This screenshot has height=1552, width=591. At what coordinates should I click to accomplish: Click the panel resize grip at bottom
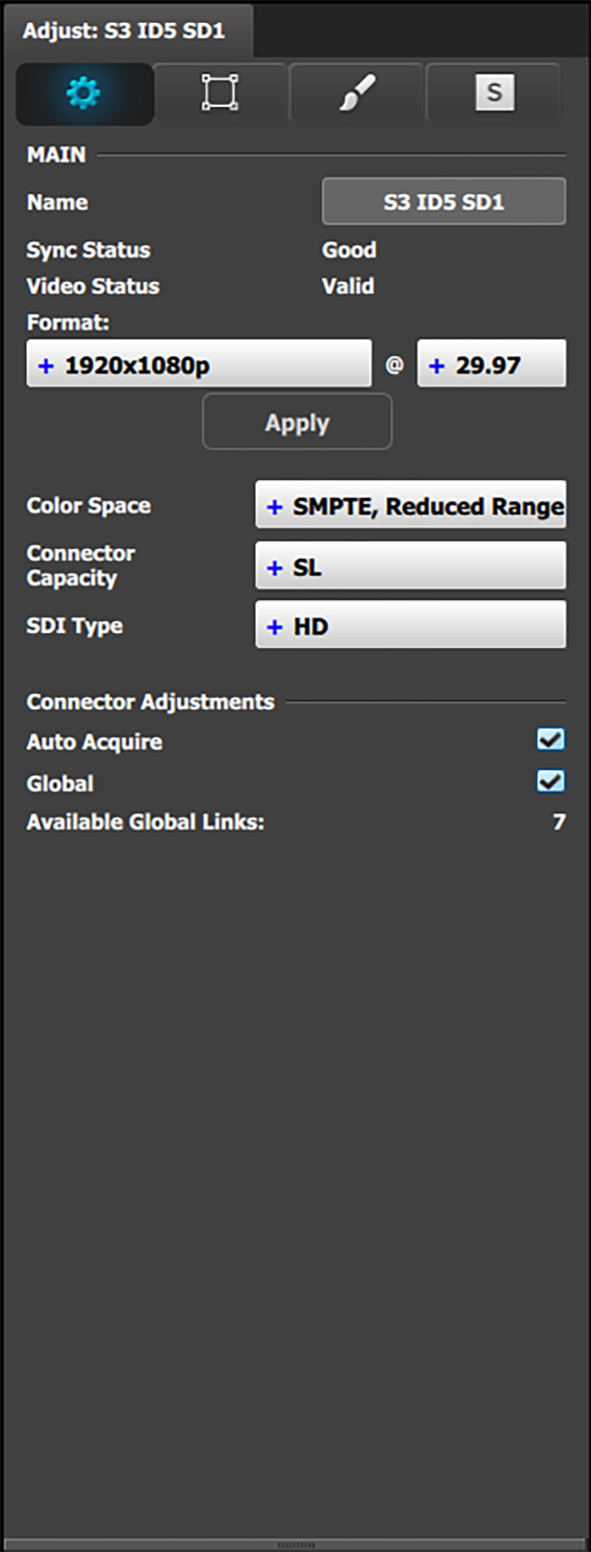pyautogui.click(x=295, y=1544)
